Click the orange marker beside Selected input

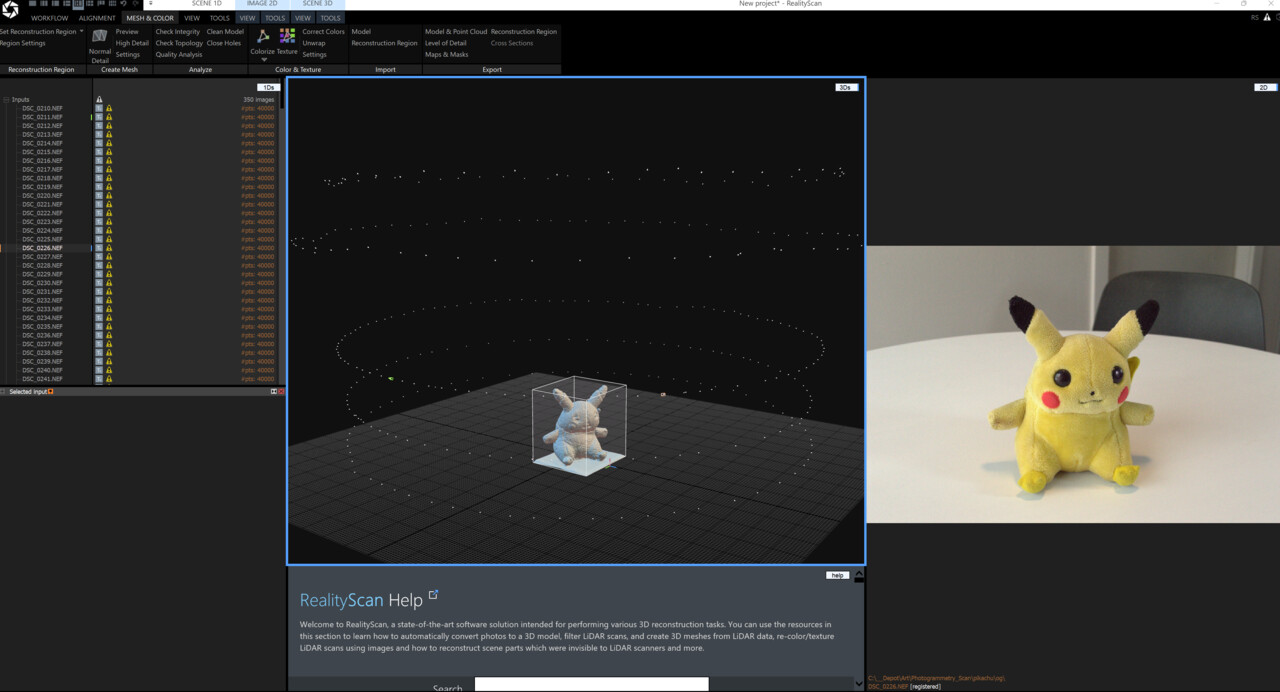pos(51,392)
